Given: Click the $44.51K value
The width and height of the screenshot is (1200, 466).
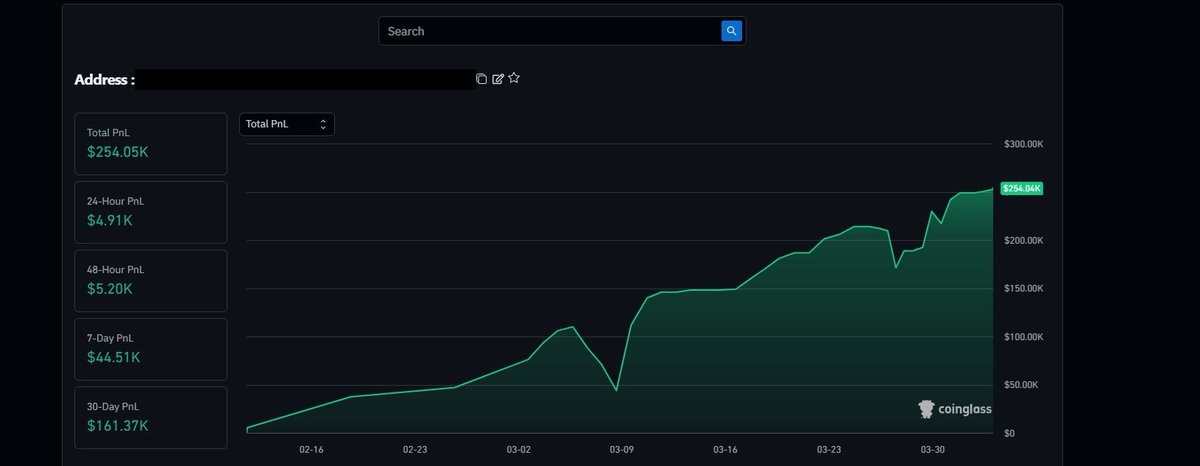Looking at the screenshot, I should point(114,357).
